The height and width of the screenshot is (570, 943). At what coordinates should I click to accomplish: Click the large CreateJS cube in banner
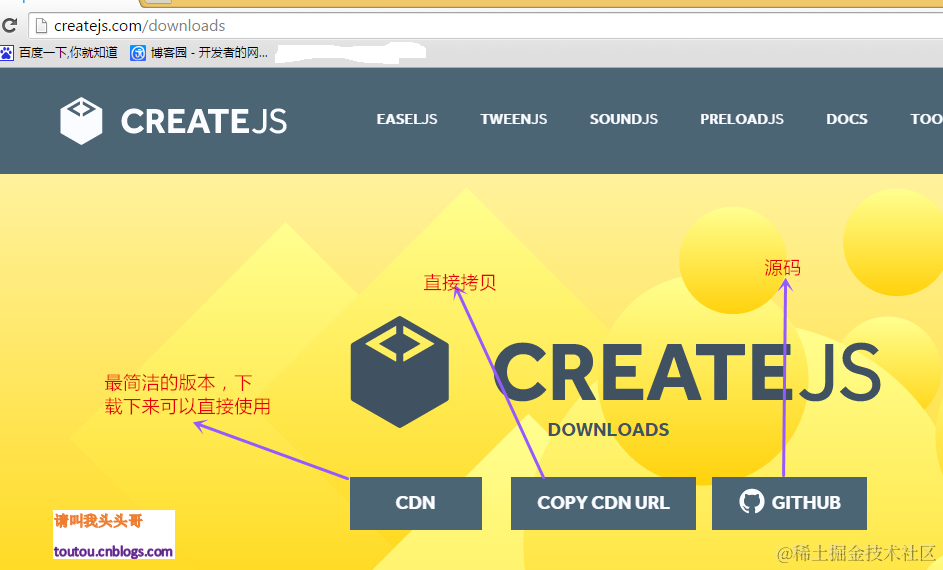point(400,372)
